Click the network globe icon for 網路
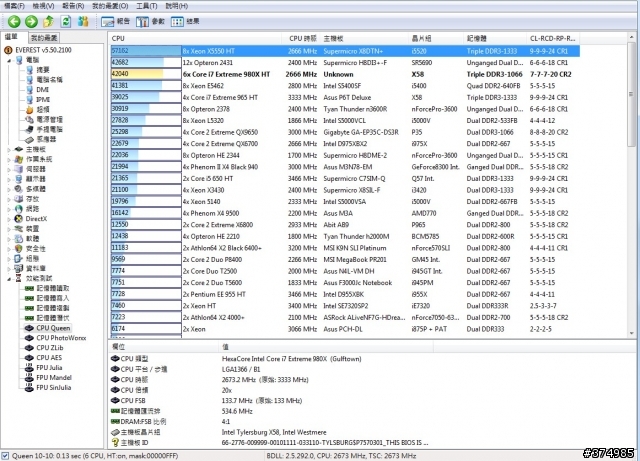The height and width of the screenshot is (461, 640). tap(19, 209)
